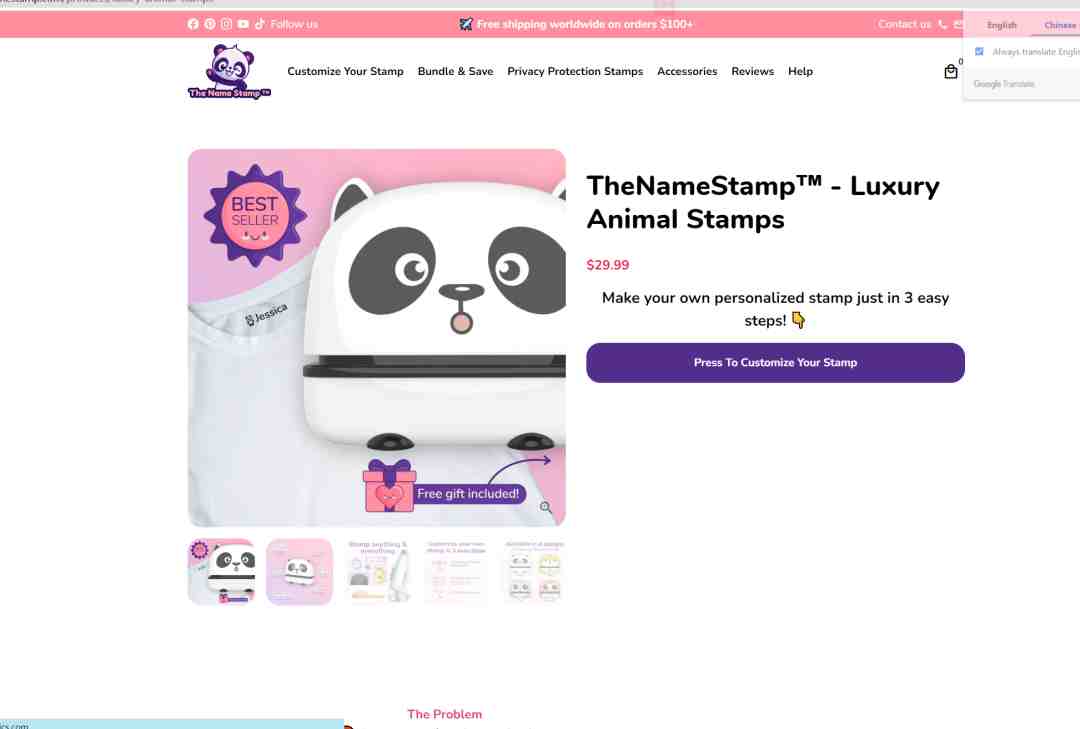Open the Pinterest social icon
Screen dimensions: 1080x729
tap(209, 24)
